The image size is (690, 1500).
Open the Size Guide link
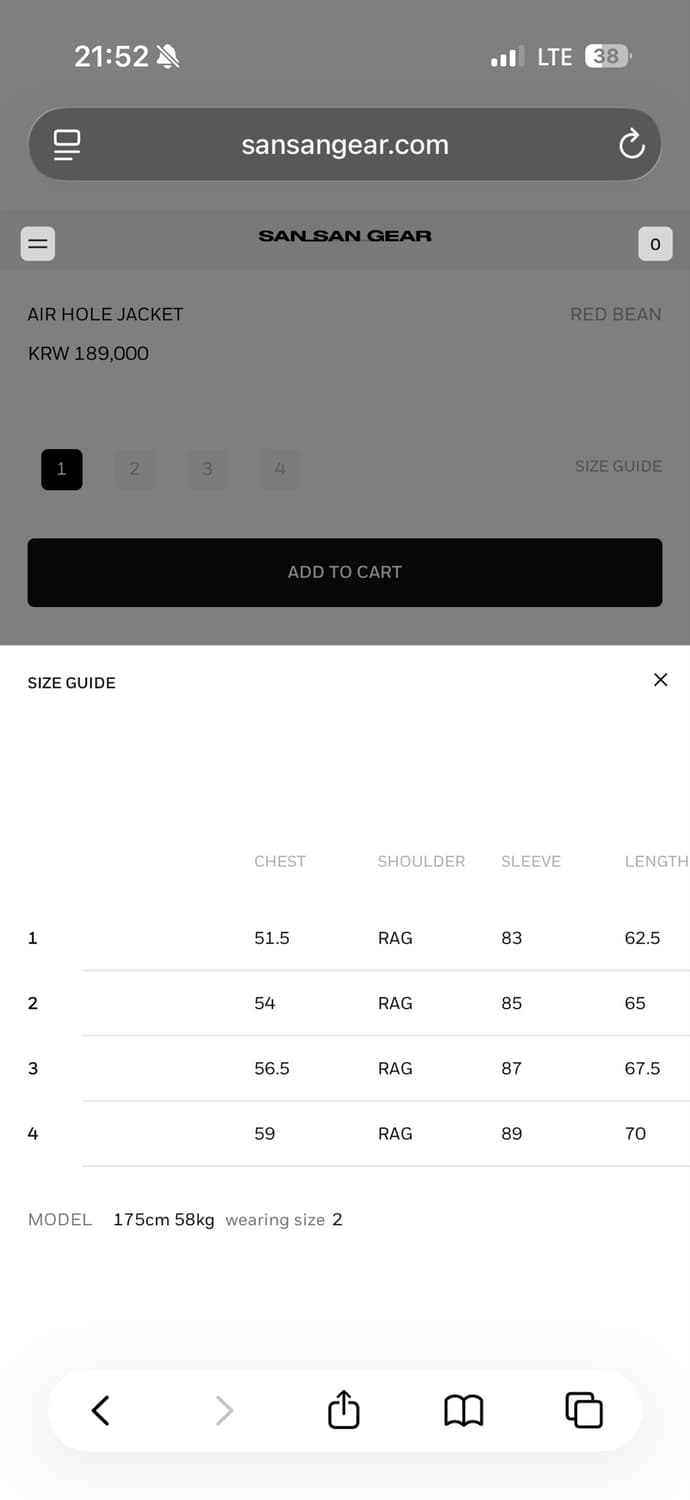618,466
